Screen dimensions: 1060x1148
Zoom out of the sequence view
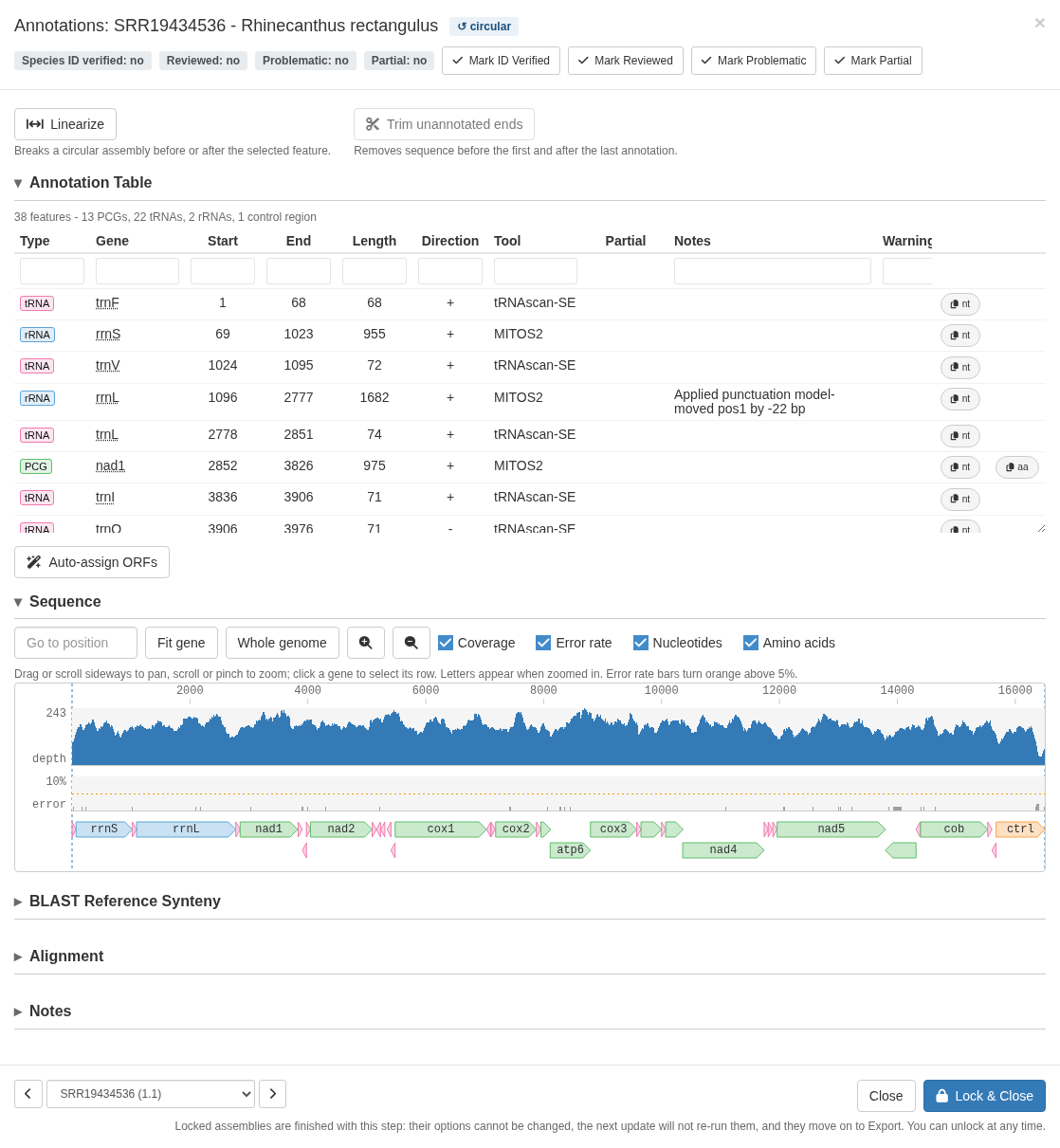(x=411, y=643)
